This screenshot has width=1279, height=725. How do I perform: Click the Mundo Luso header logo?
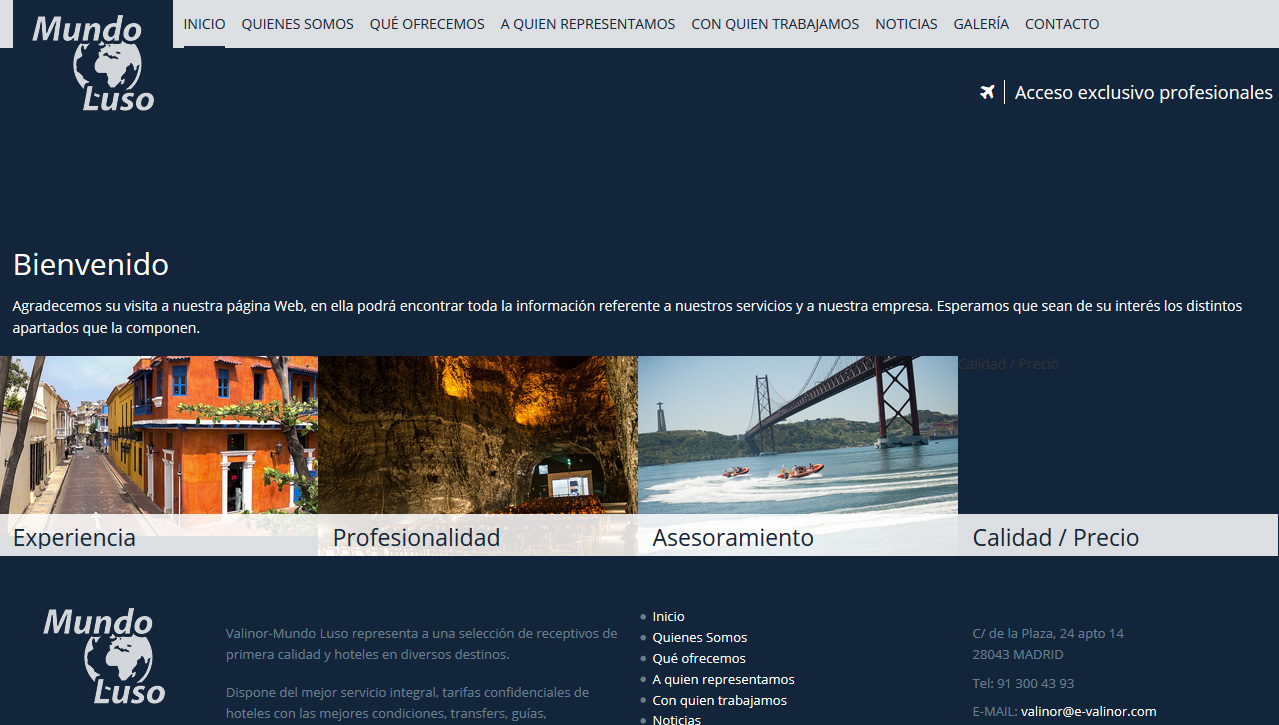(93, 62)
